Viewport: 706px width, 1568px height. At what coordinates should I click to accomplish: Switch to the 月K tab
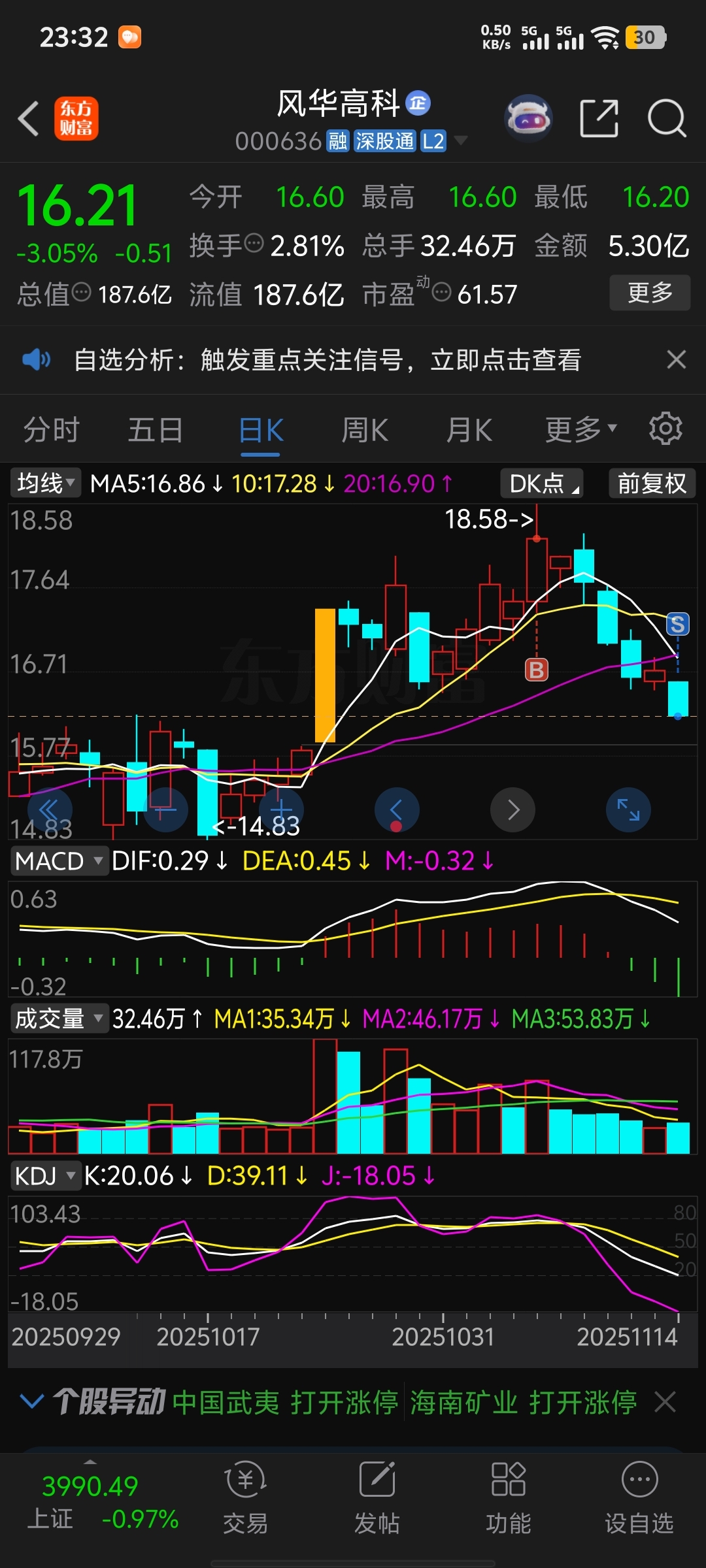(x=469, y=430)
